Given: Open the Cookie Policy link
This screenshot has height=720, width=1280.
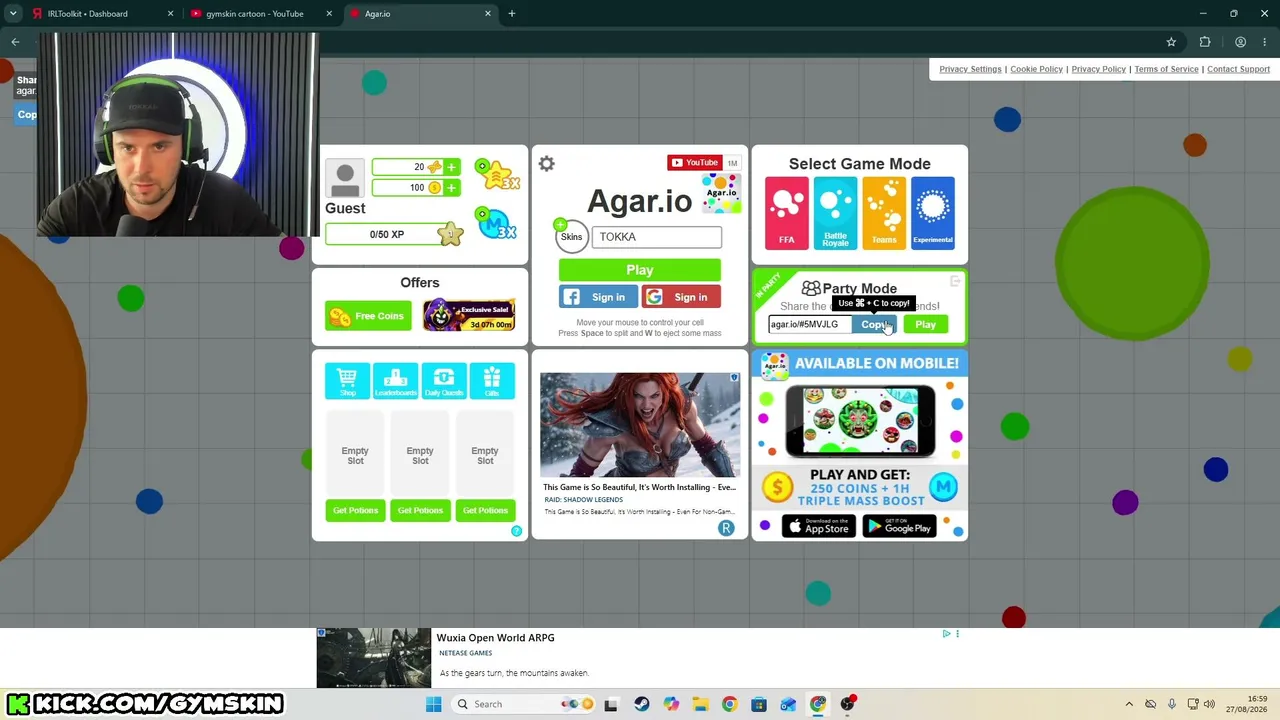Looking at the screenshot, I should pyautogui.click(x=1036, y=69).
